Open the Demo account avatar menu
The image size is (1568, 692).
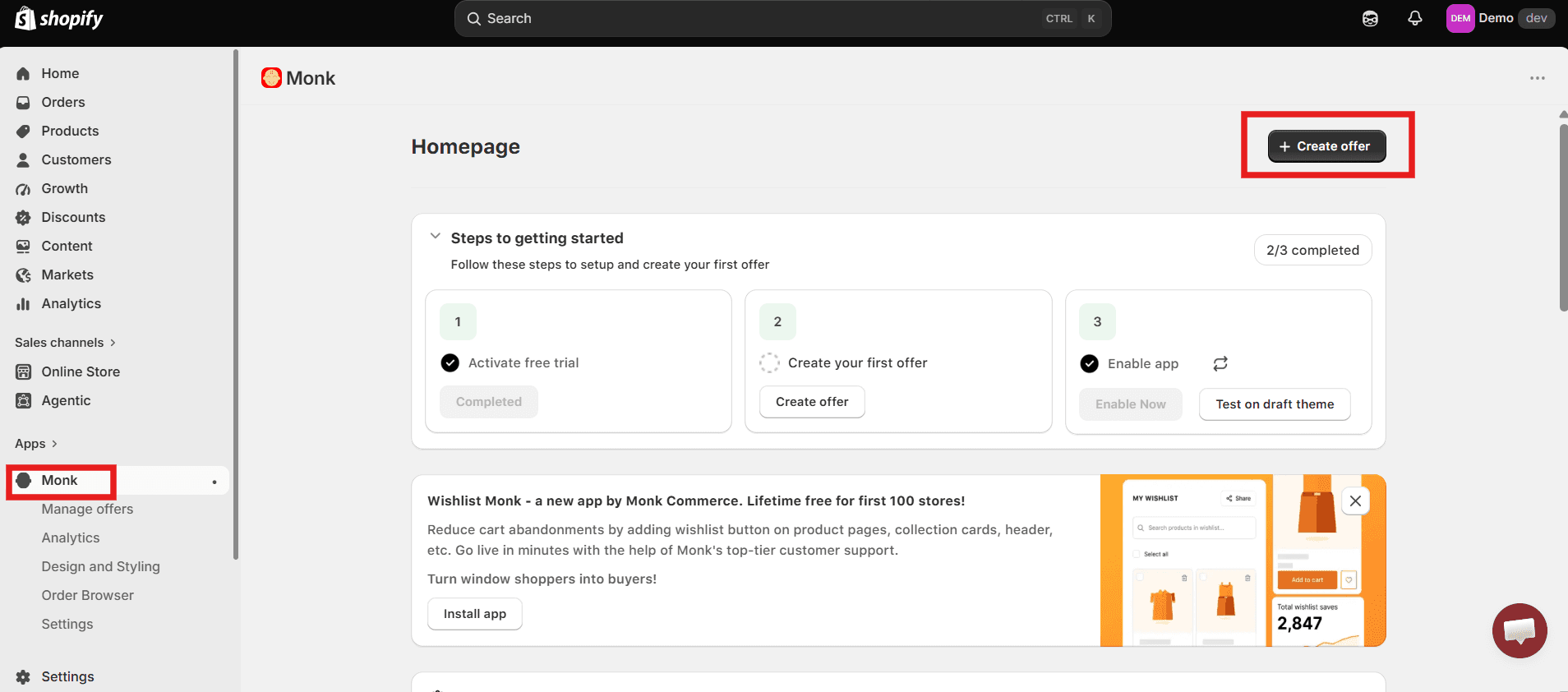pyautogui.click(x=1460, y=18)
